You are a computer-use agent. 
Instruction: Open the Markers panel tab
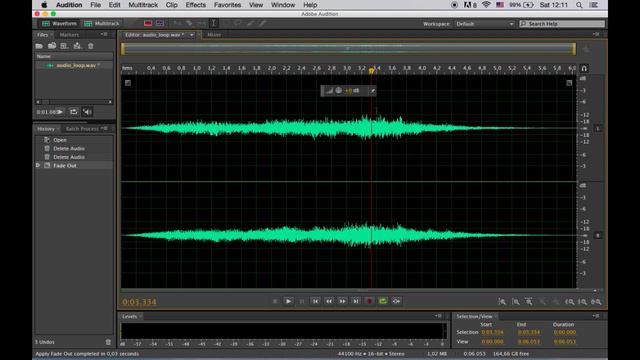tap(69, 35)
